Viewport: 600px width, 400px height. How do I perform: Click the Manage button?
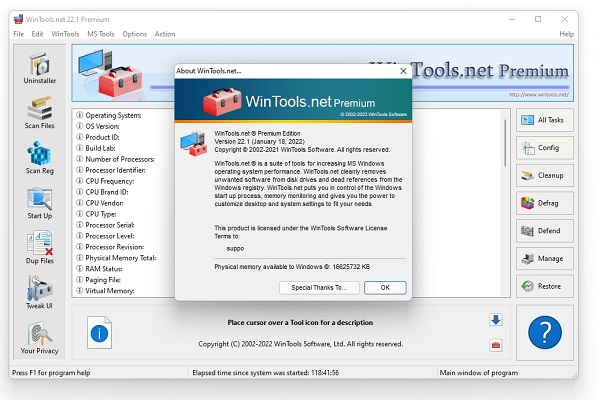click(545, 259)
